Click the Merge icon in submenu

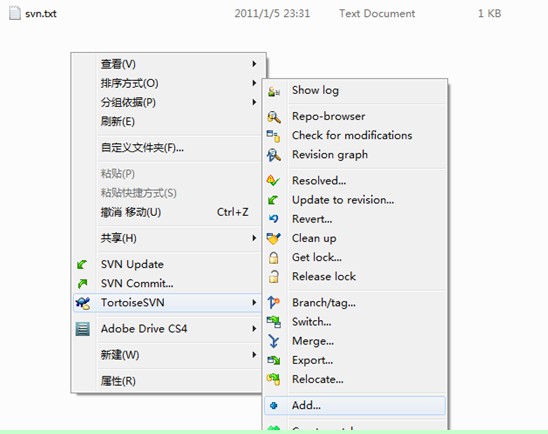click(274, 341)
